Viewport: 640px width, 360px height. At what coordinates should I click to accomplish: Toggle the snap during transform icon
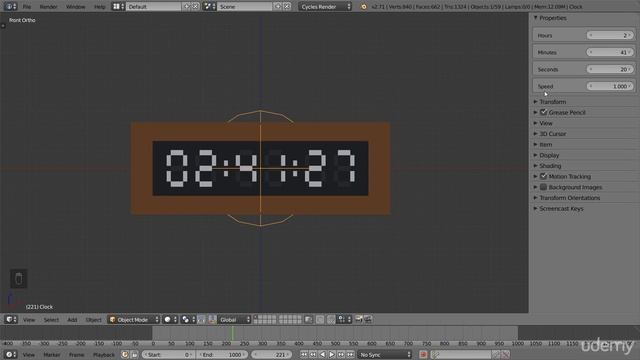click(331, 320)
